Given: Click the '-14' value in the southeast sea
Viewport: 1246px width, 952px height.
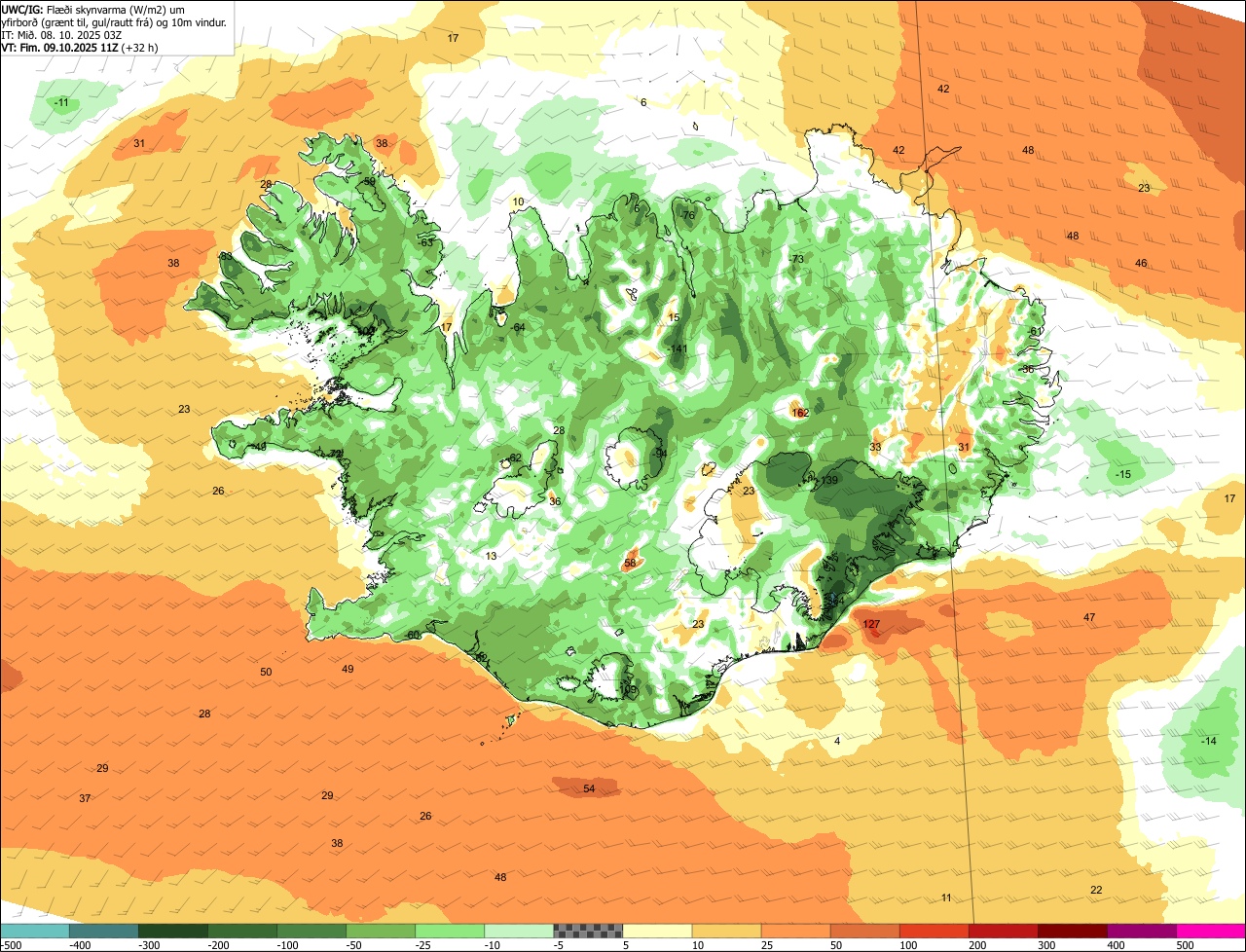Looking at the screenshot, I should (1208, 741).
